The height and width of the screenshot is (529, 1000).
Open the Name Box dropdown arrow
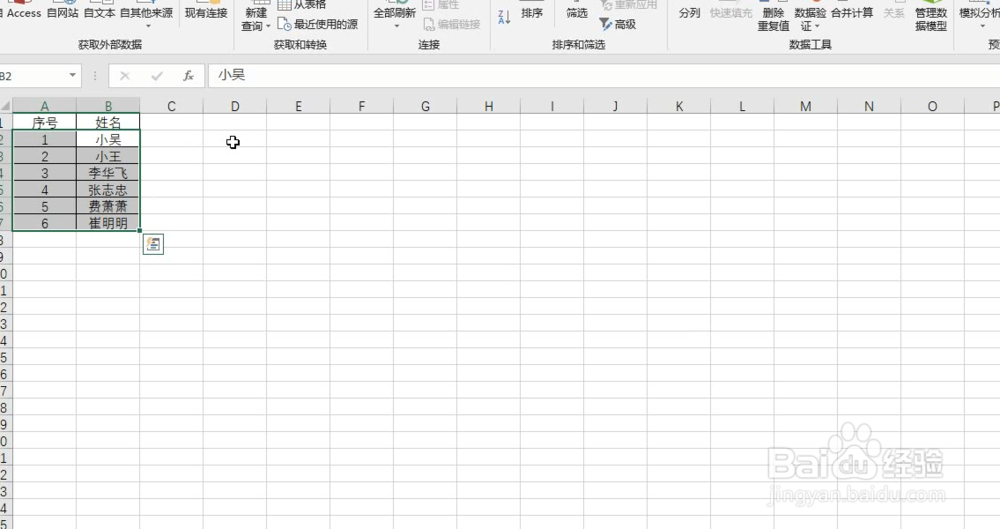pos(73,75)
